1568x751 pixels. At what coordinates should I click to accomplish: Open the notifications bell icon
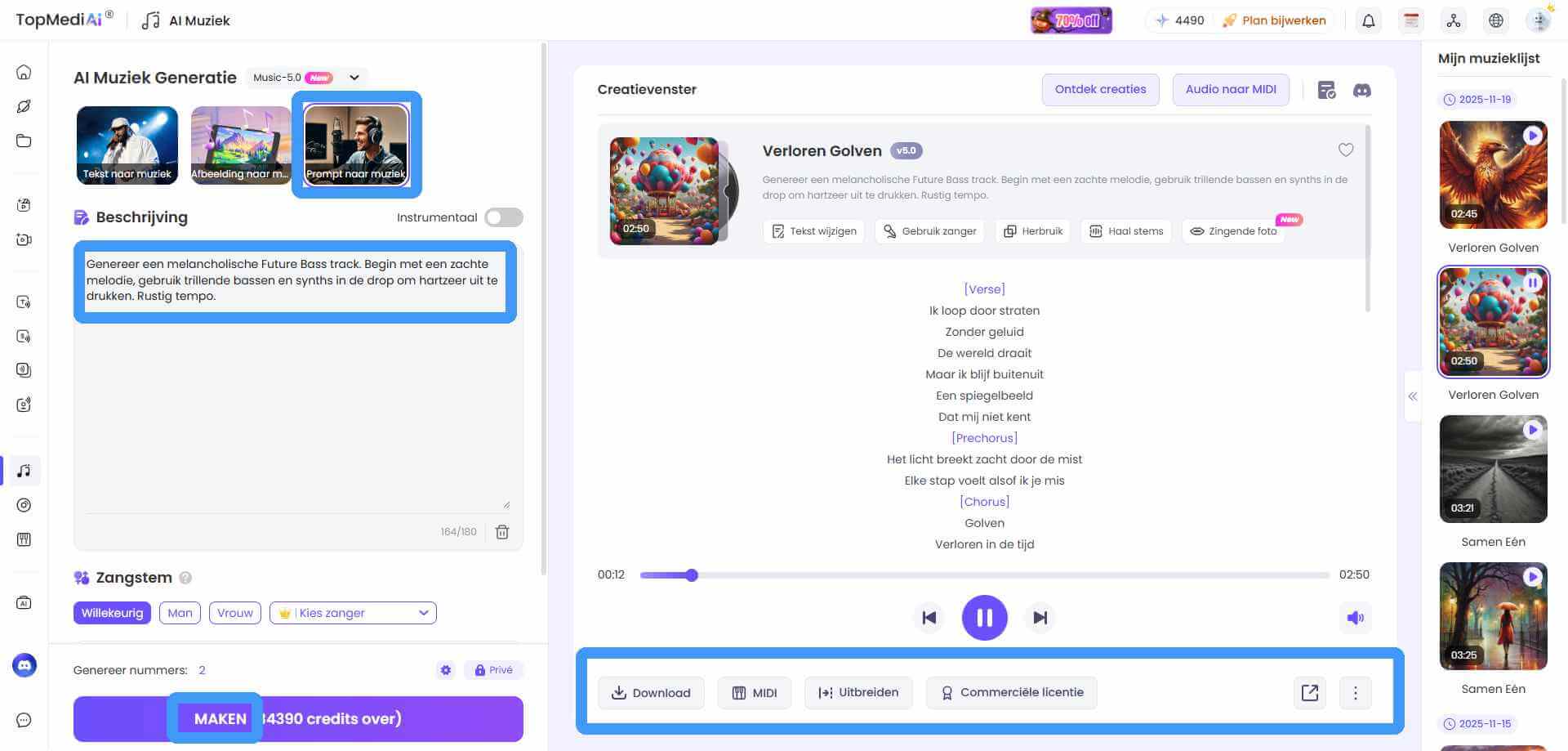(x=1369, y=20)
